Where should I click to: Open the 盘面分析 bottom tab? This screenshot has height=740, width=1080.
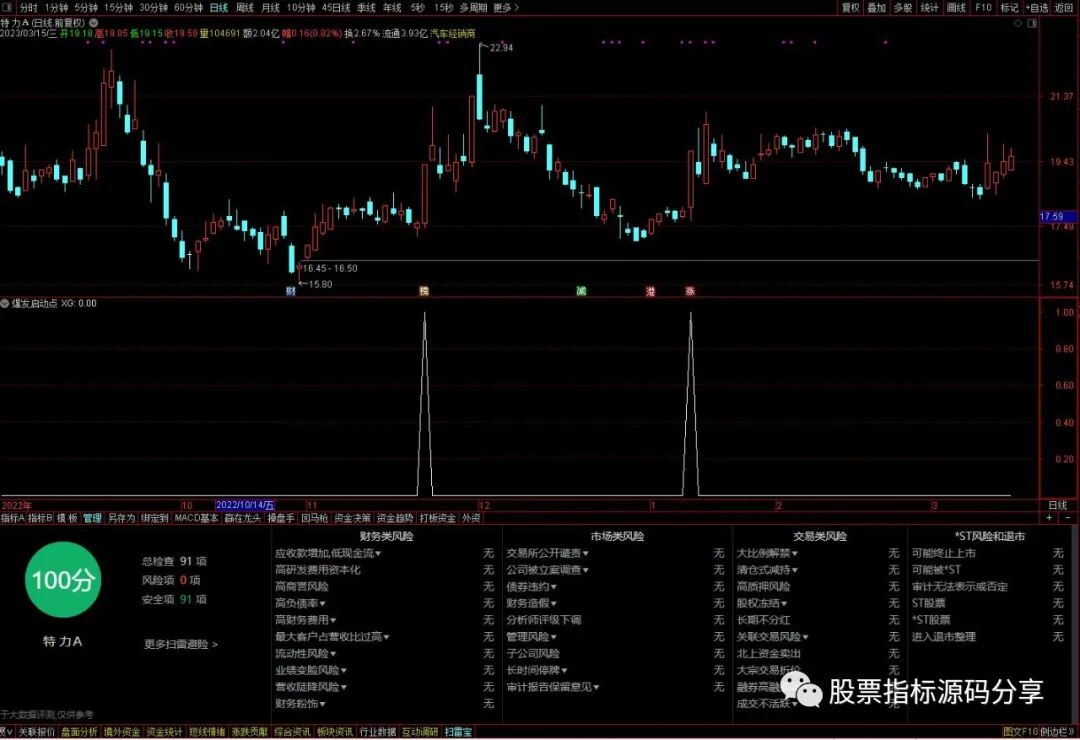79,732
